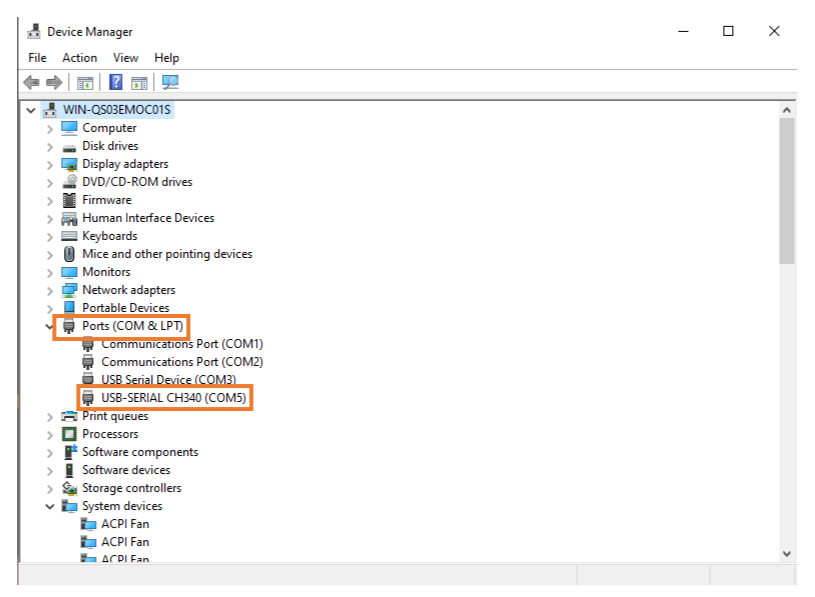Screen dimensions: 815x597
Task: Select Mice and other pointing devices label
Action: (x=167, y=254)
